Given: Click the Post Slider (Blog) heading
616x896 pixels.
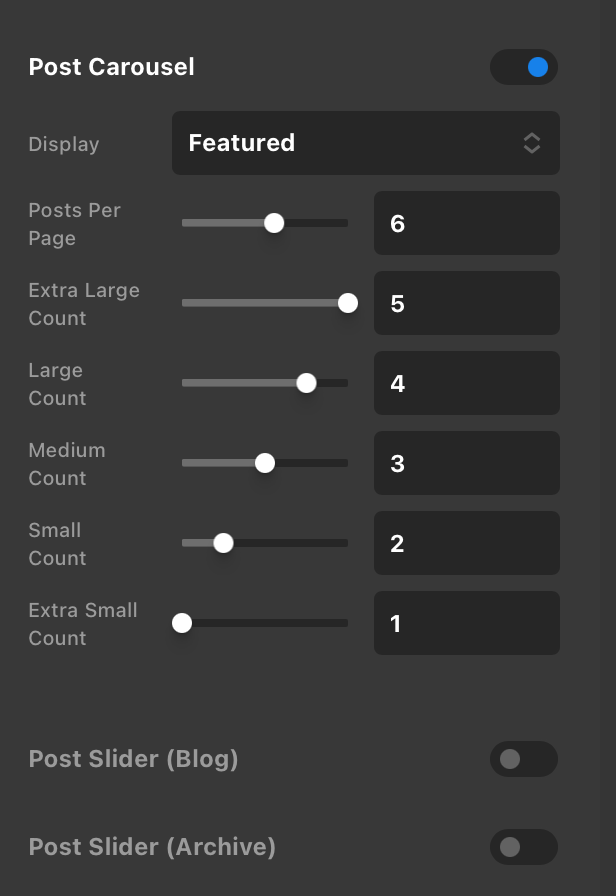Looking at the screenshot, I should [134, 759].
